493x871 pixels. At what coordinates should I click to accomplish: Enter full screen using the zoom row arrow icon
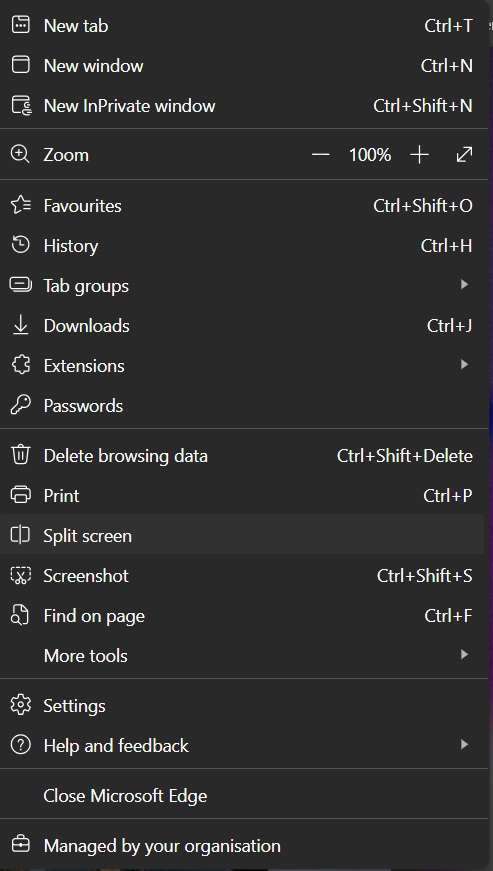pyautogui.click(x=464, y=154)
